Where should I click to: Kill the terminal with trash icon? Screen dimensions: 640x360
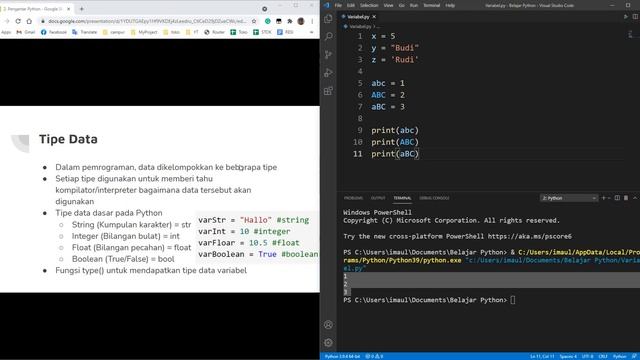626,198
